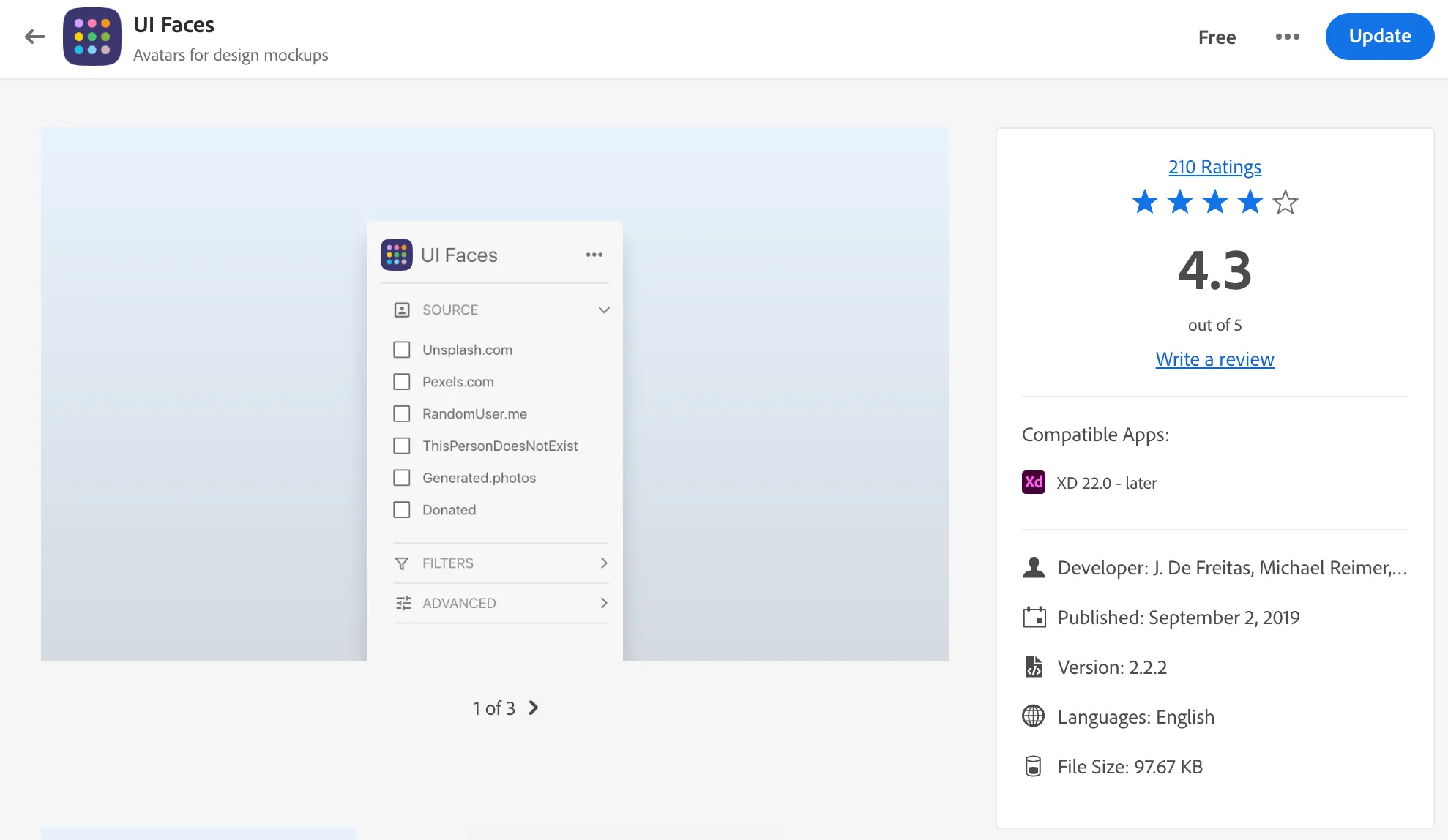Screen dimensions: 1448x840
Task: Click the SOURCE section label
Action: tap(450, 310)
